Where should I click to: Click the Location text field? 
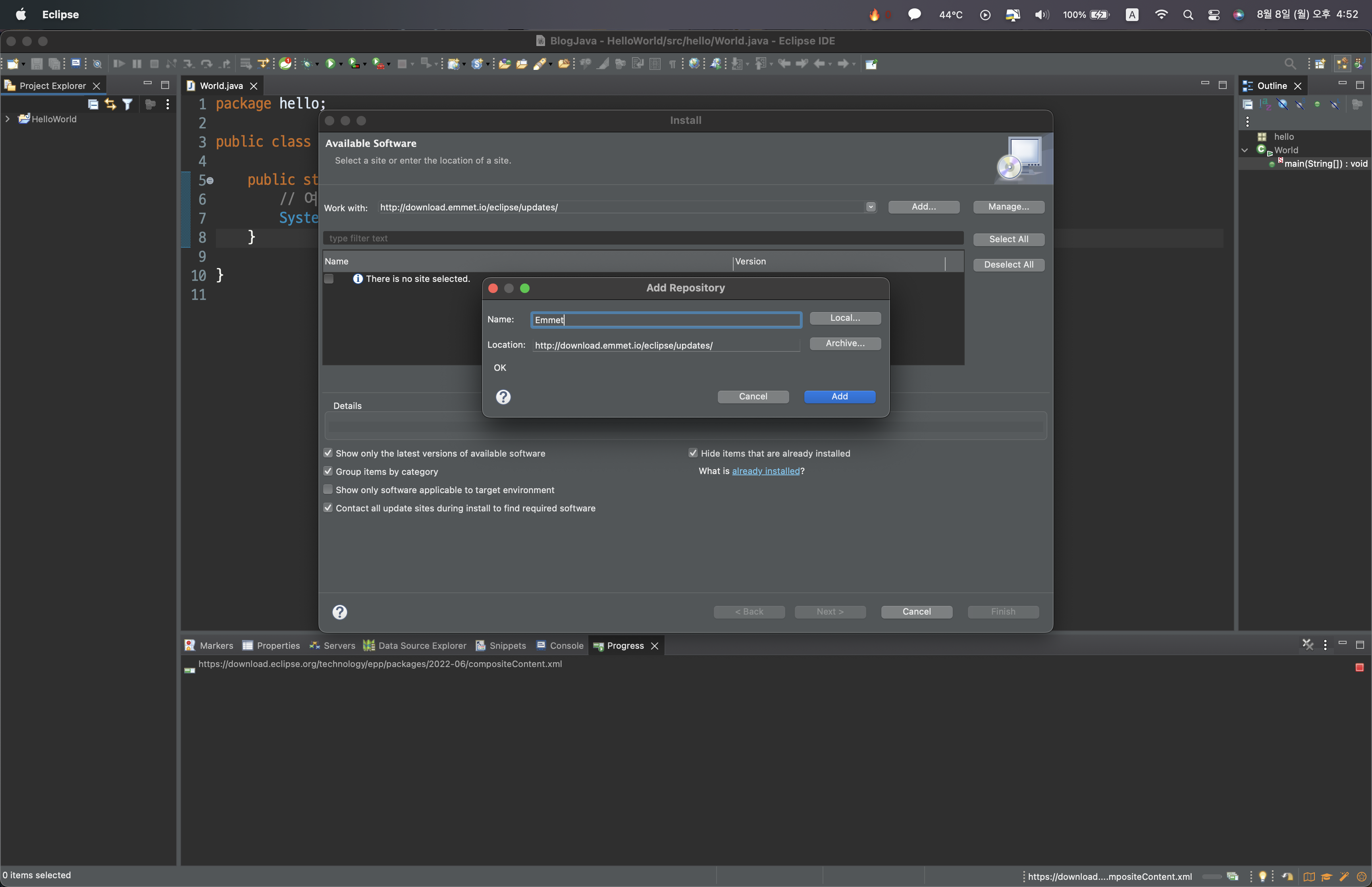665,345
